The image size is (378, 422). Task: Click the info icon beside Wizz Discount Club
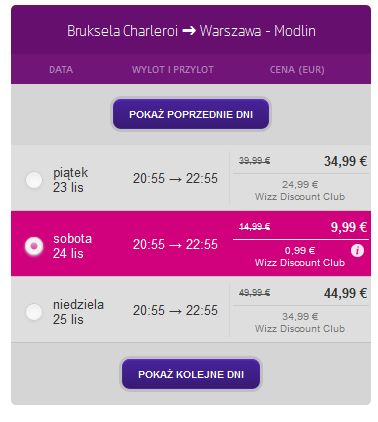click(357, 250)
